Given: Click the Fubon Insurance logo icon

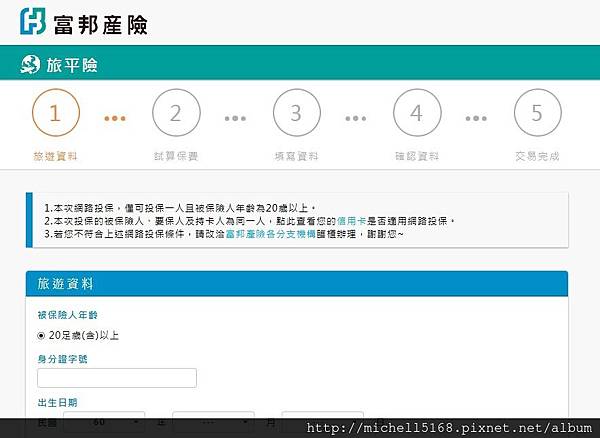Looking at the screenshot, I should coord(33,21).
